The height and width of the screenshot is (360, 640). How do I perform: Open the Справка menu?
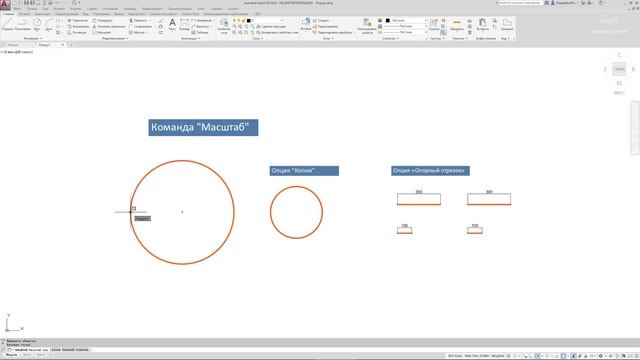pyautogui.click(x=216, y=9)
